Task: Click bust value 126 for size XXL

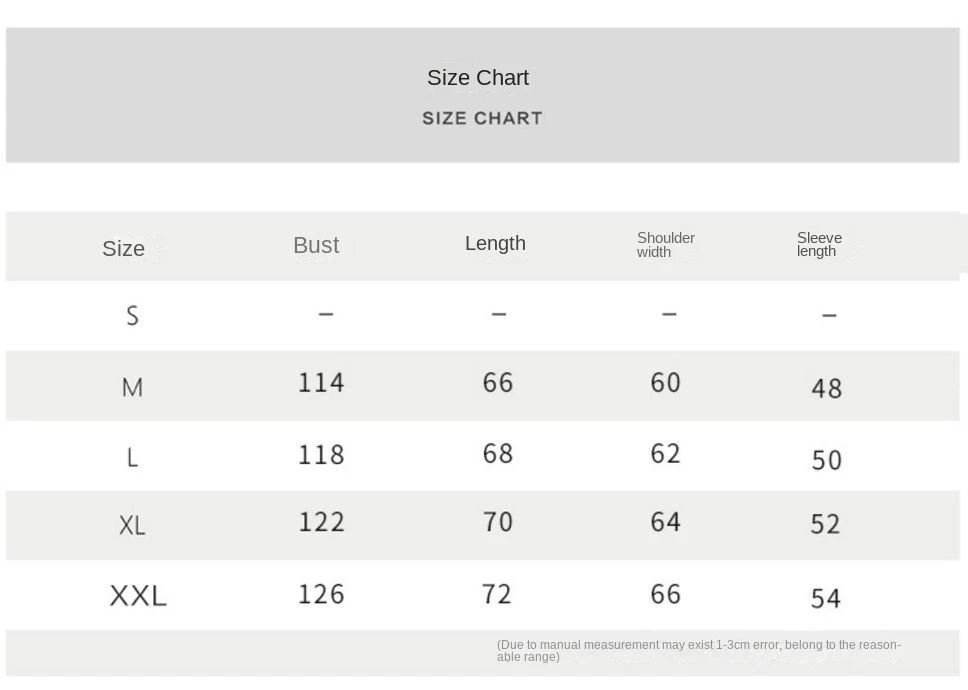Action: click(x=321, y=594)
